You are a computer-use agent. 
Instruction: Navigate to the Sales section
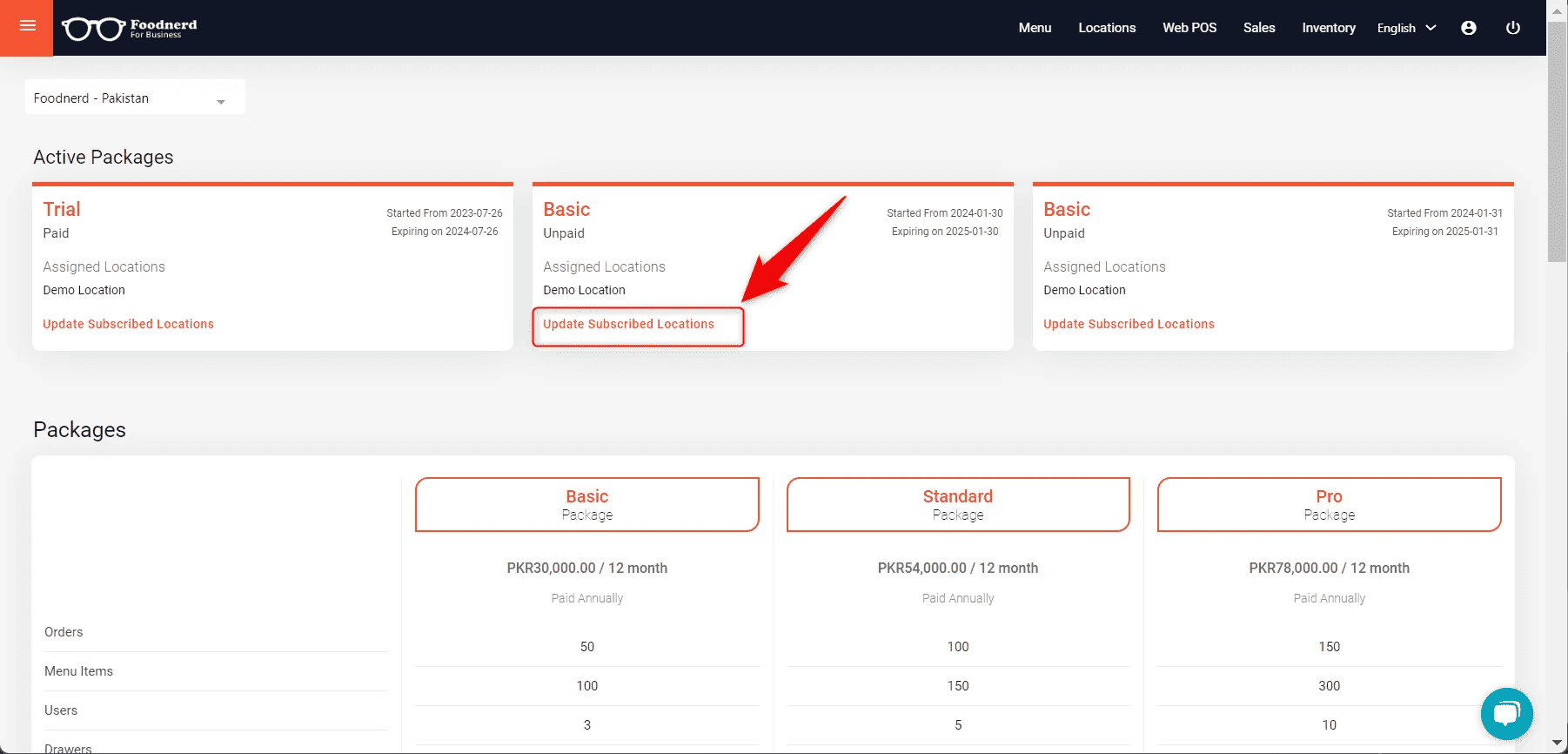click(x=1258, y=28)
